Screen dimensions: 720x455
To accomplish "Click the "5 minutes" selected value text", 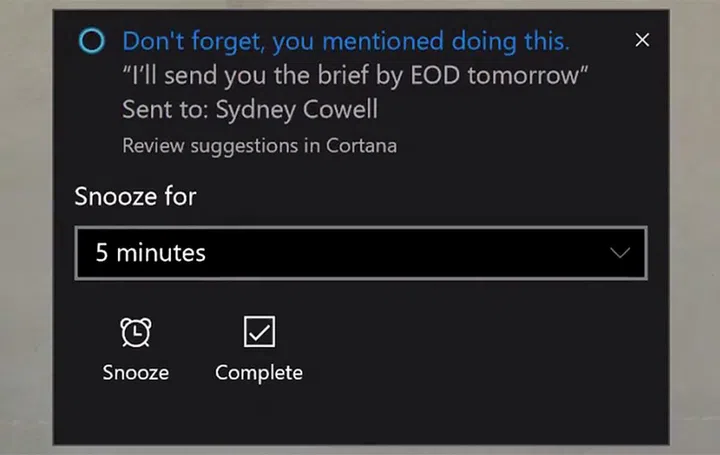I will [x=151, y=253].
